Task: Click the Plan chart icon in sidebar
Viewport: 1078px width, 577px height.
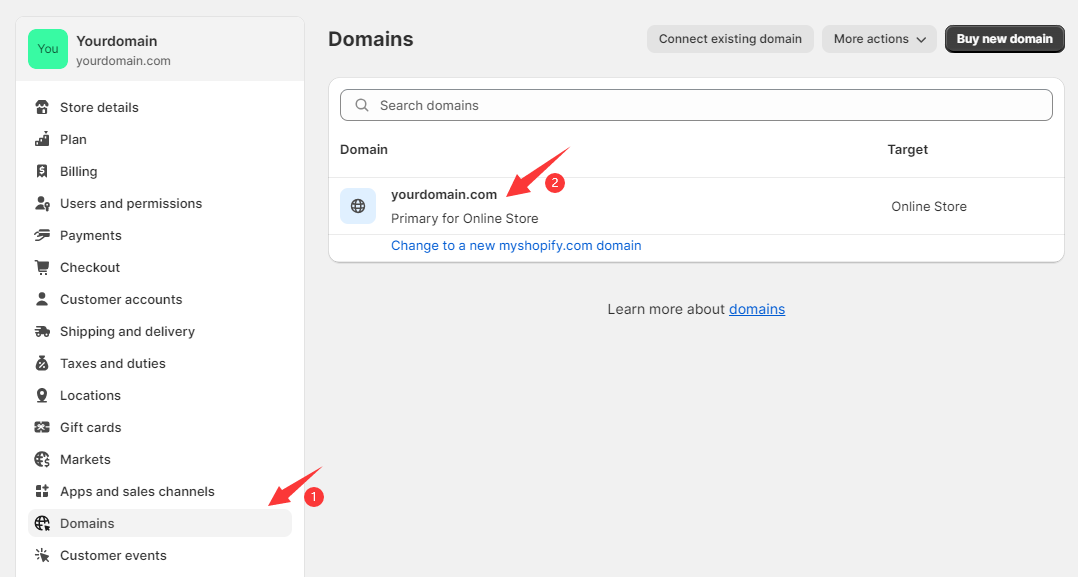Action: coord(42,139)
